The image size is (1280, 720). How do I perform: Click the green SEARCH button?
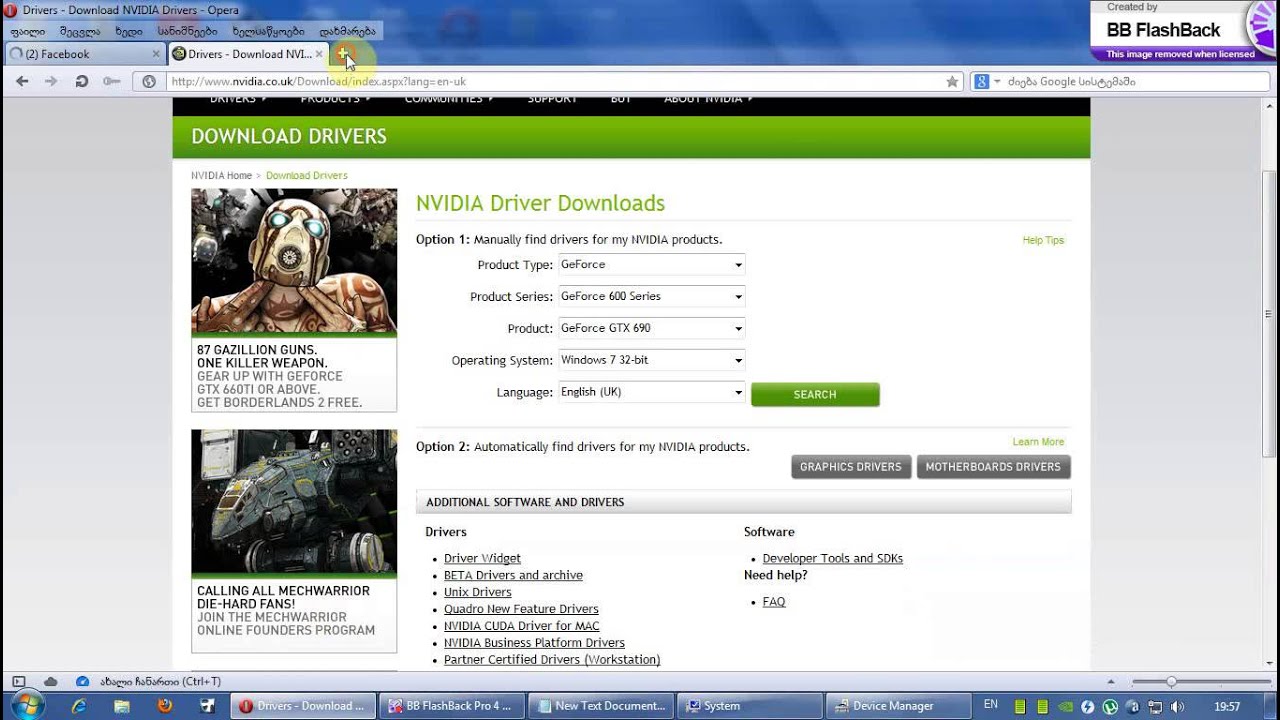pos(815,395)
